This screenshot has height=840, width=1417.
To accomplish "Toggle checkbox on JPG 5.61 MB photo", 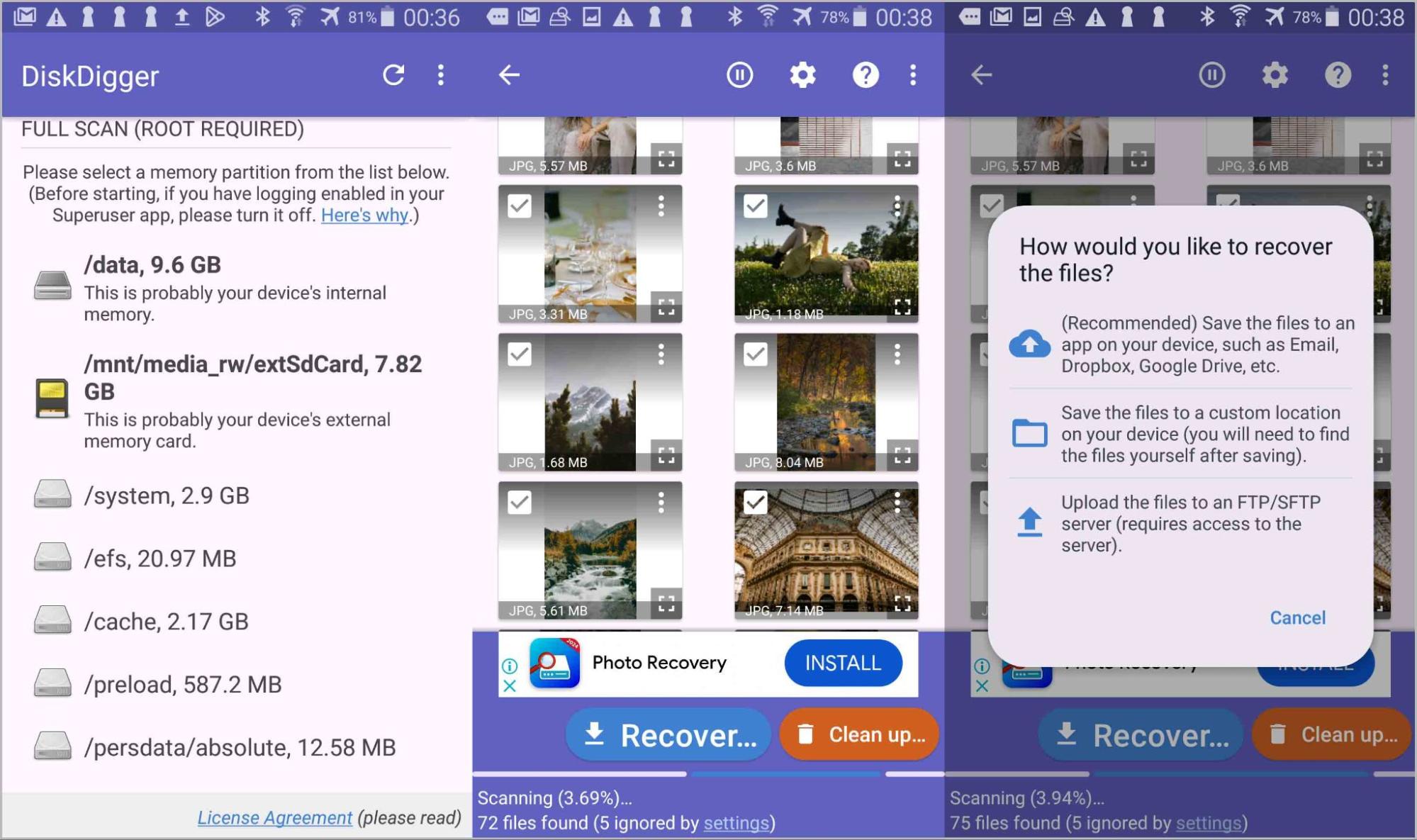I will pyautogui.click(x=519, y=501).
